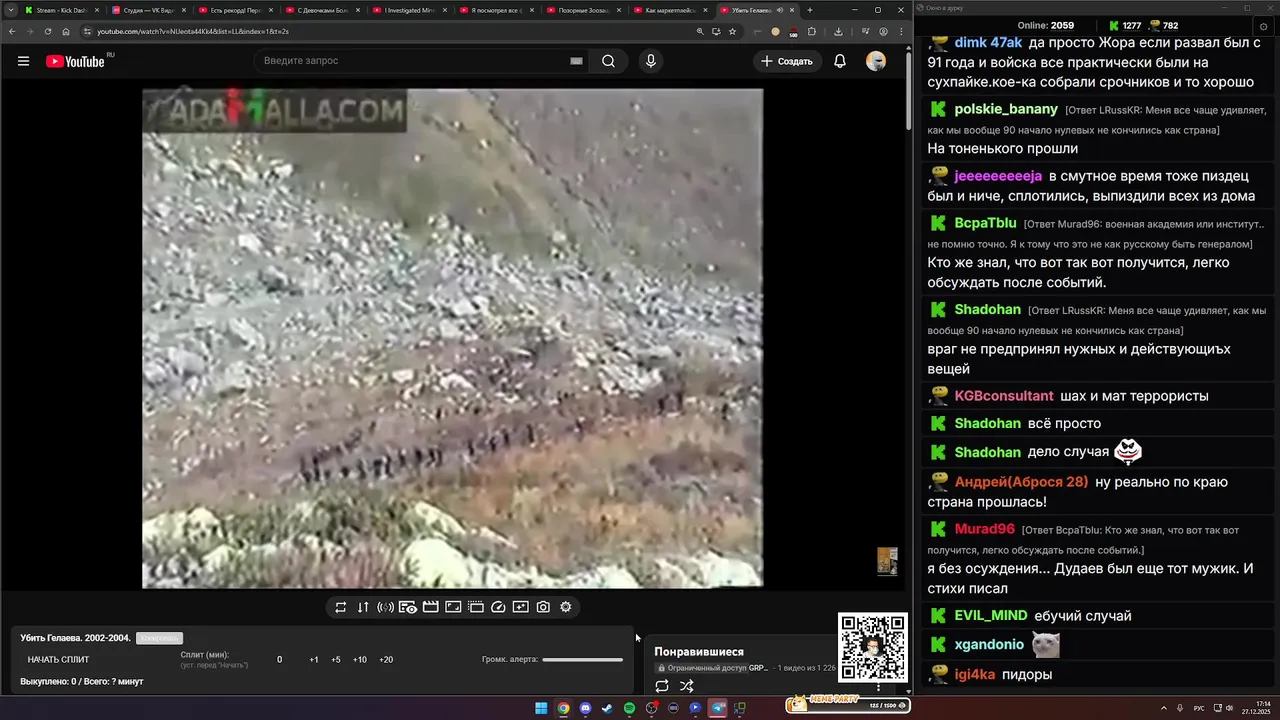Open the playback speed gauge icon
This screenshot has width=1280, height=720.
point(498,607)
